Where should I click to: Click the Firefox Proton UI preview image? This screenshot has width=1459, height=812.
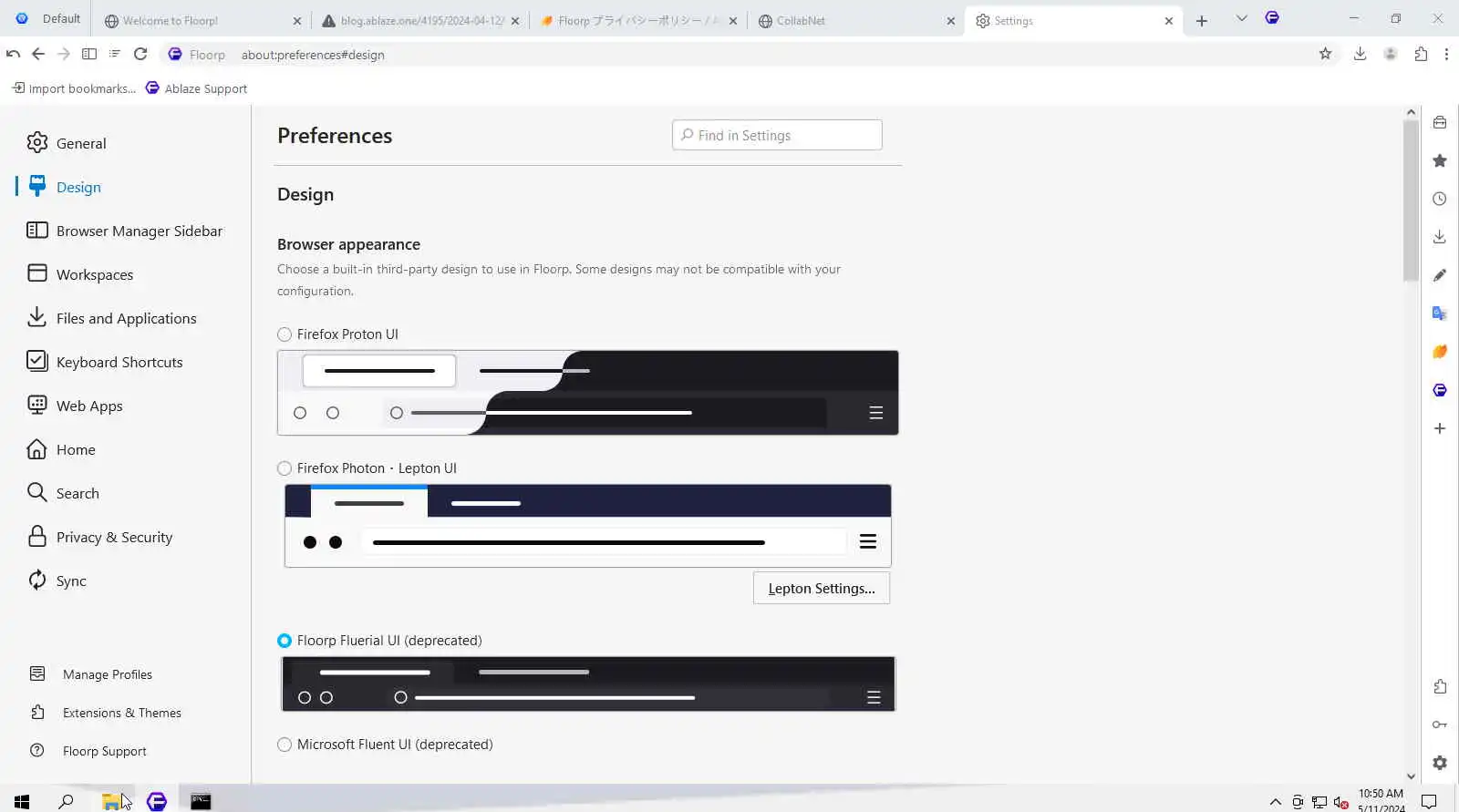click(x=588, y=393)
